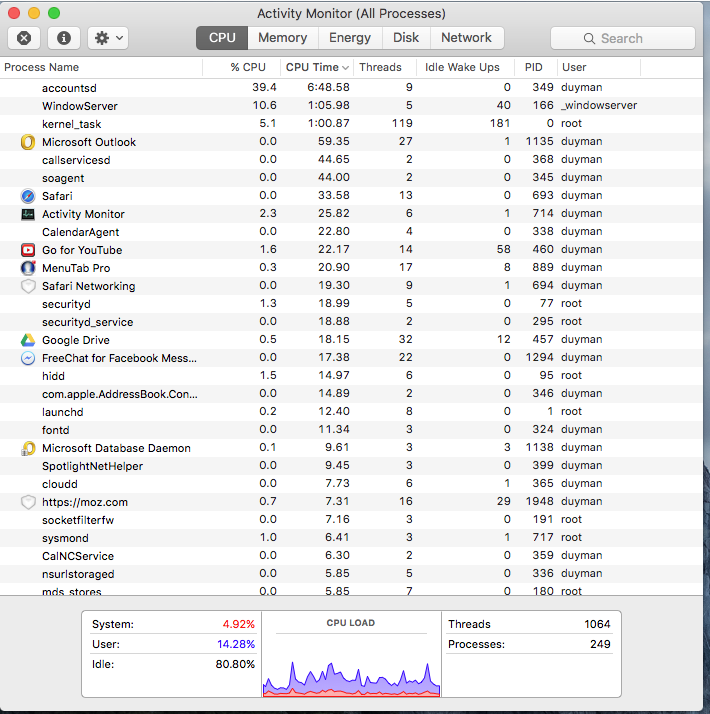
Task: Click the User 14.28% value
Action: pyautogui.click(x=236, y=644)
